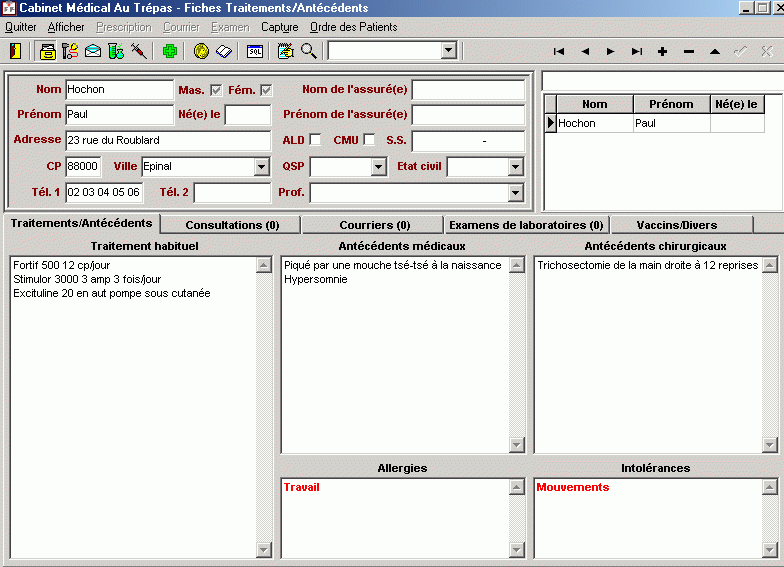The width and height of the screenshot is (784, 567).
Task: Click the Né(e) le column header
Action: coord(736,104)
